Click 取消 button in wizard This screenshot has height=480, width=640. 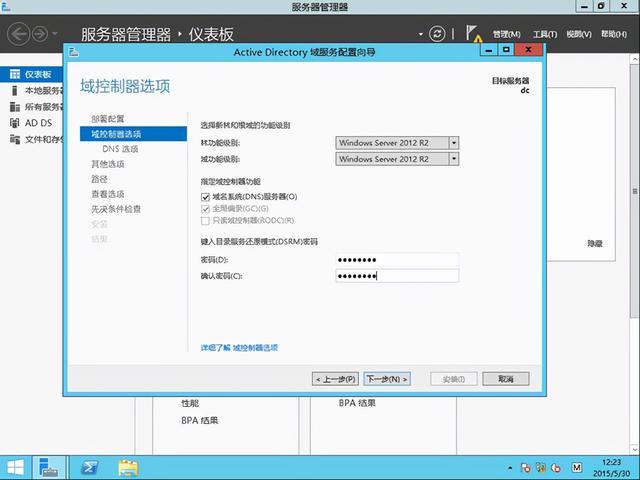click(x=506, y=379)
